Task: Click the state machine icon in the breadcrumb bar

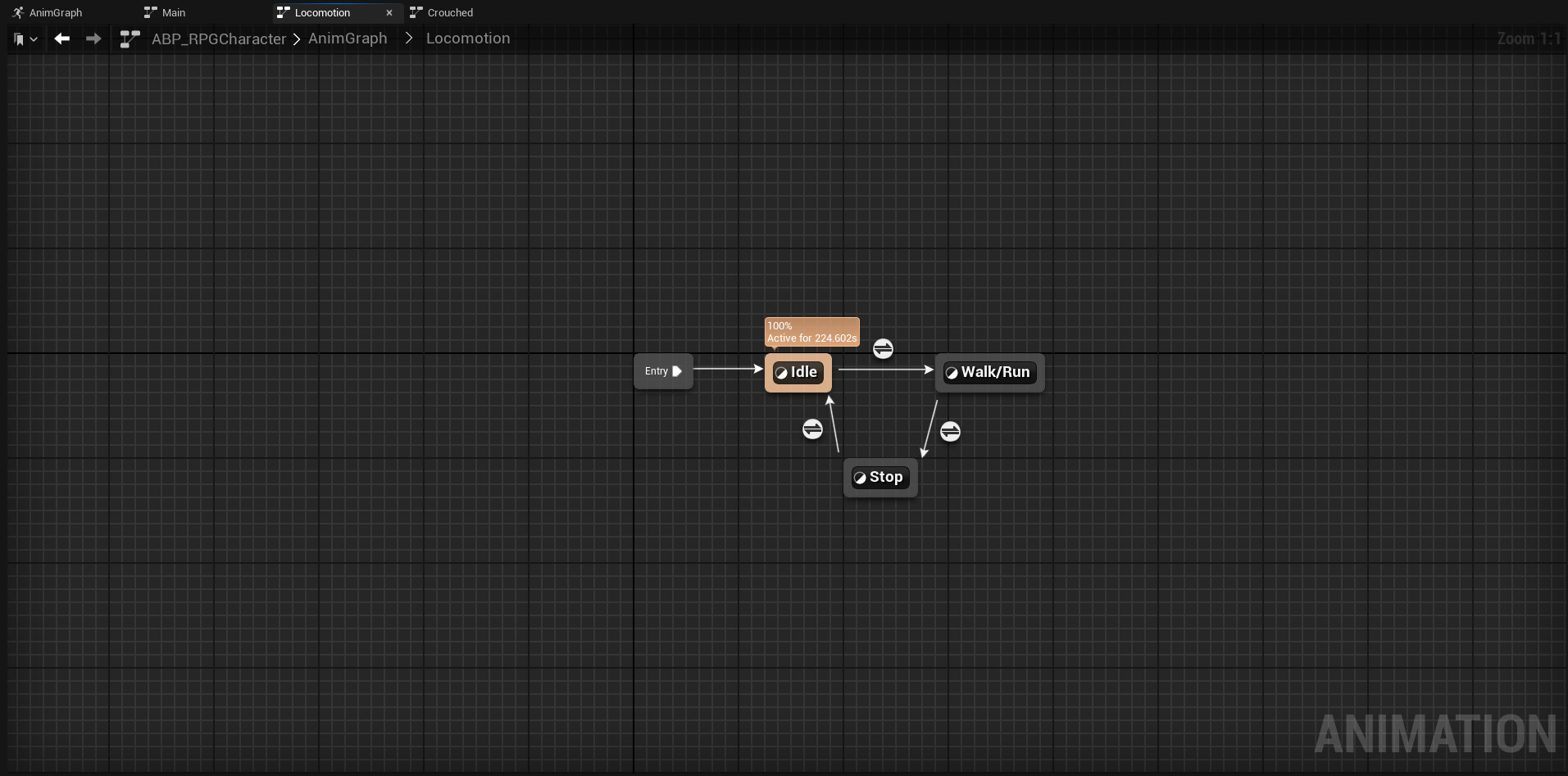Action: [x=130, y=39]
